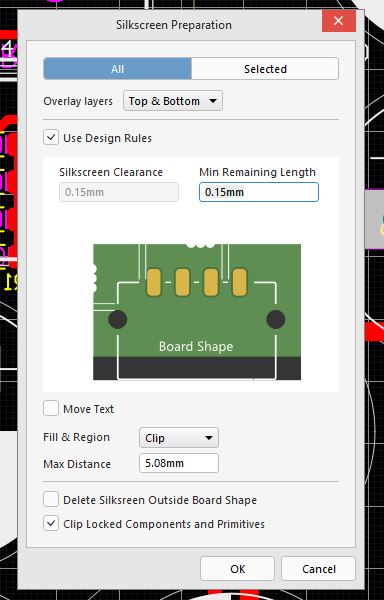The height and width of the screenshot is (600, 384).
Task: Select the All tab
Action: click(117, 69)
